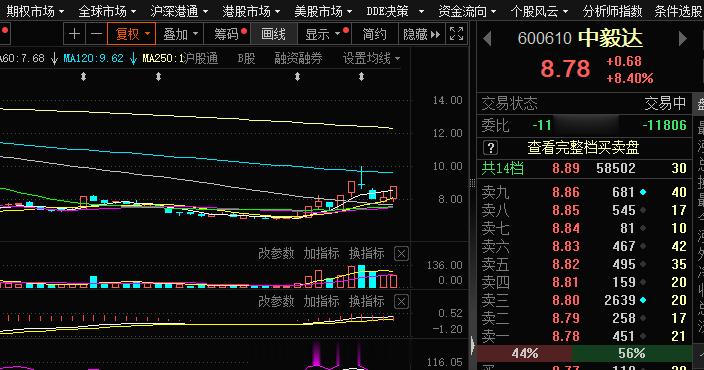This screenshot has width=704, height=370.
Task: Click diamond marker beside 卖九 volume 681
Action: [643, 192]
